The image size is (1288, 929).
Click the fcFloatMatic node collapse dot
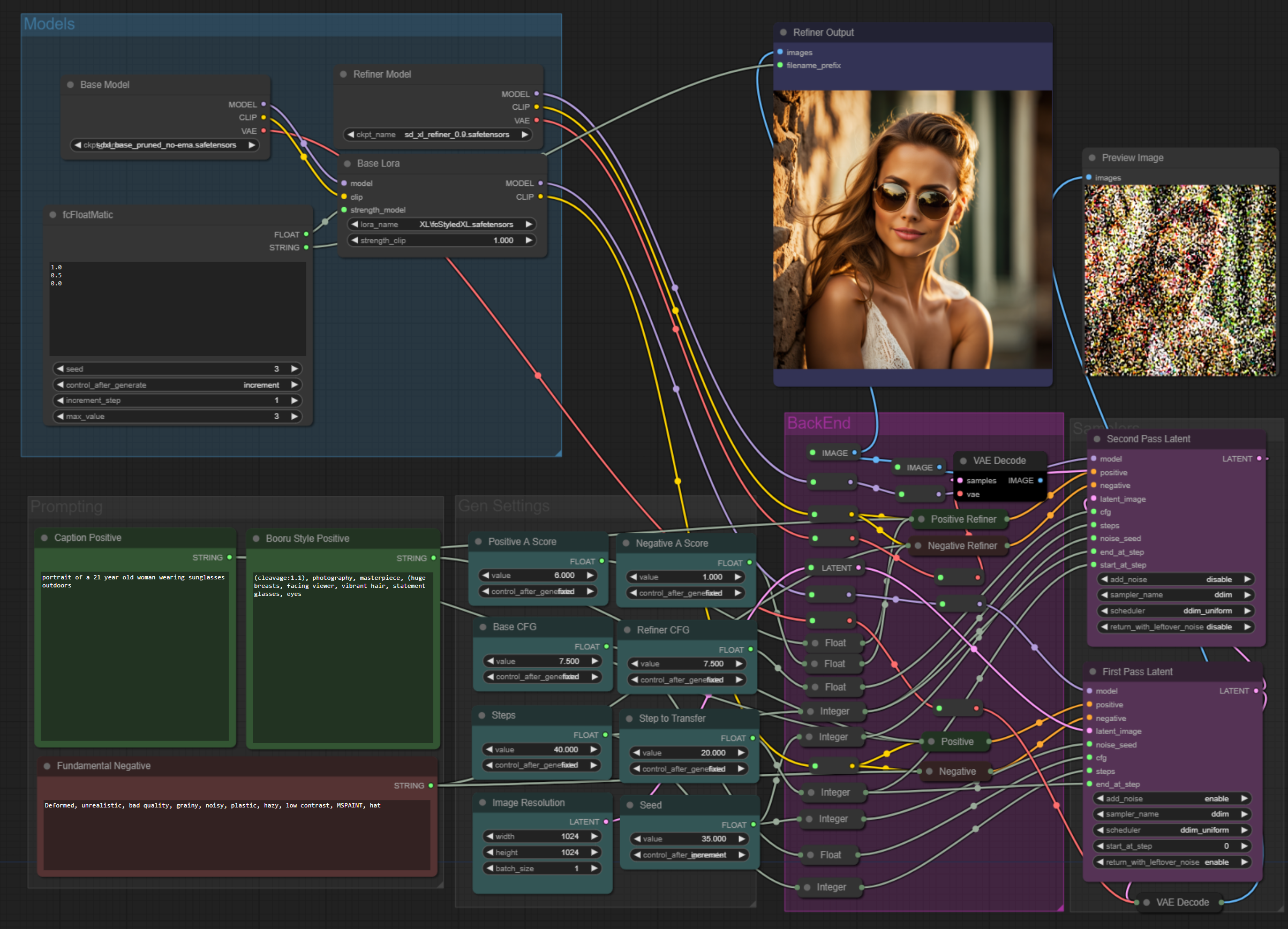(53, 215)
